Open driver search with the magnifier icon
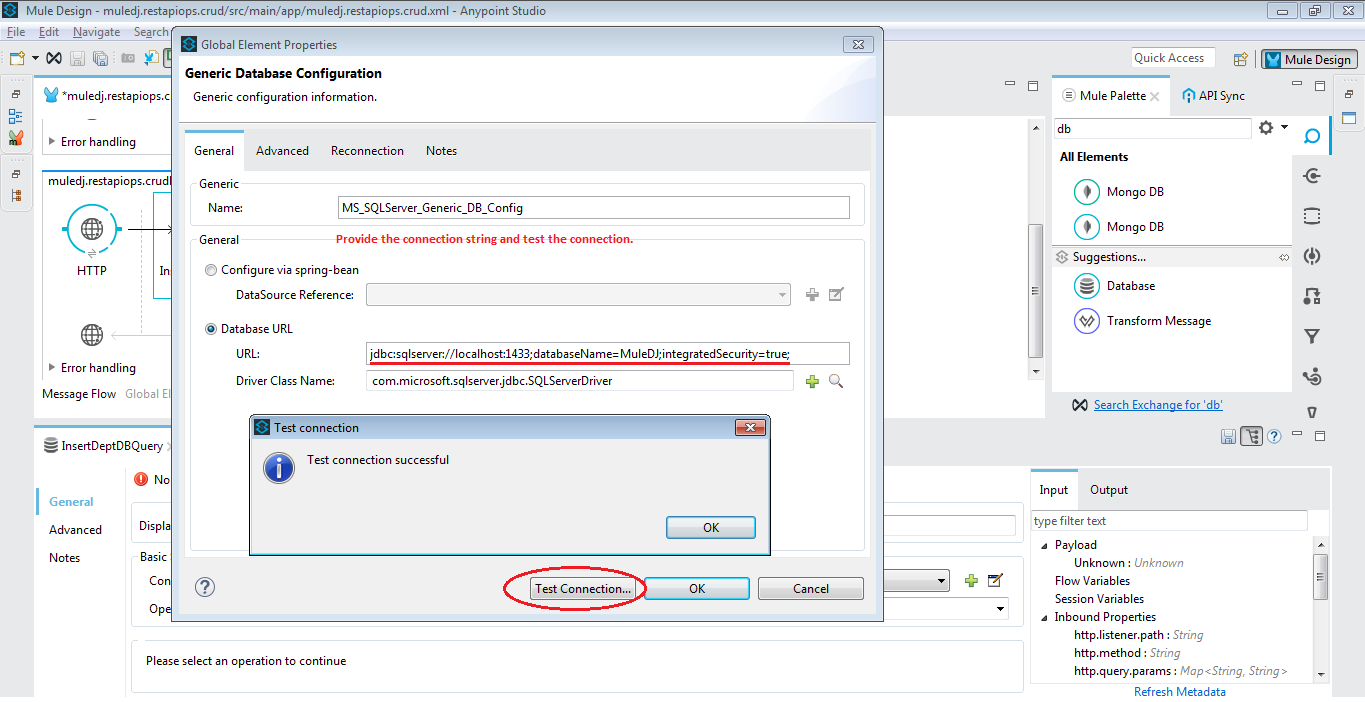 click(x=836, y=380)
